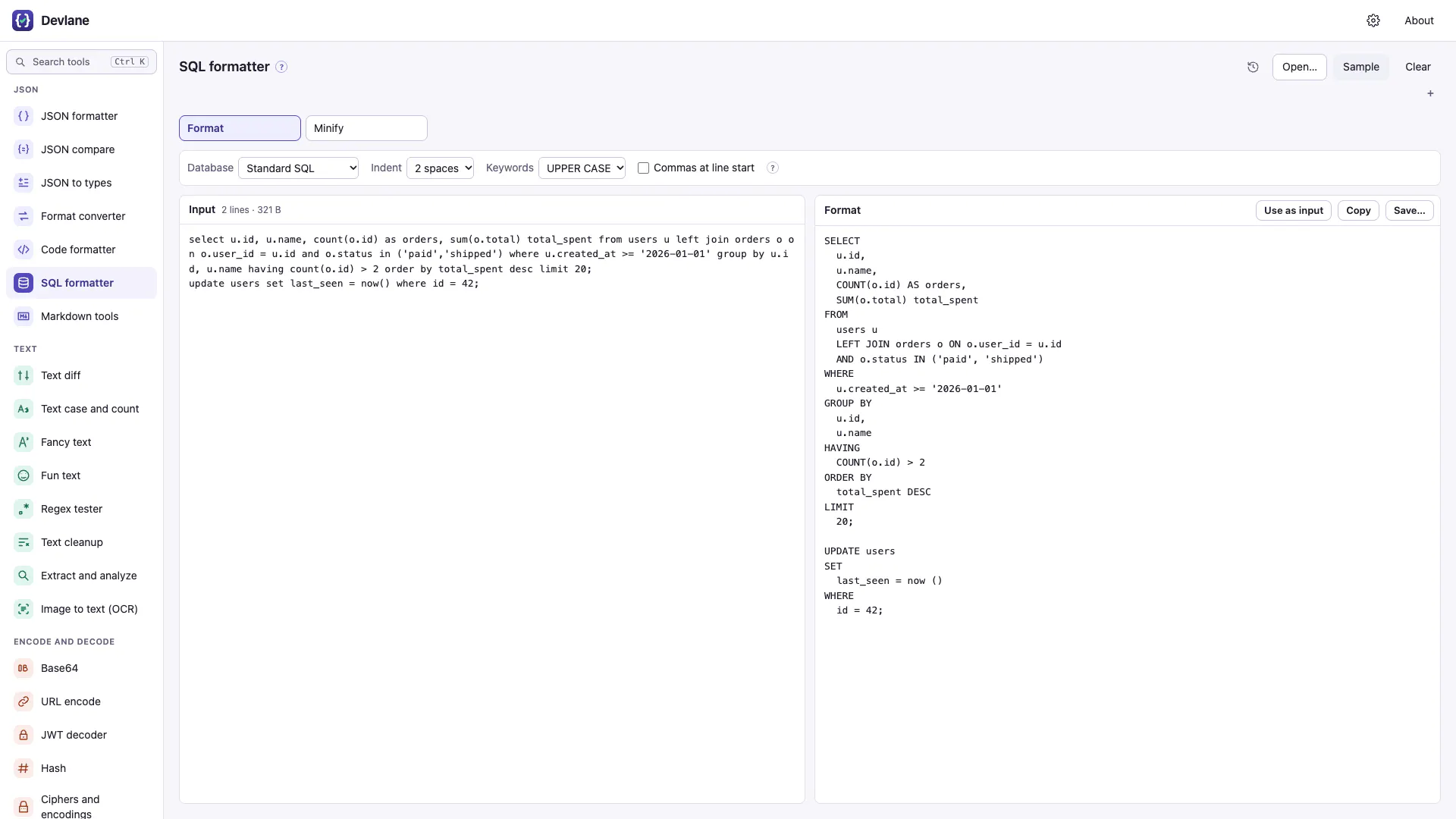Open Extract and analyze tool

(81, 576)
